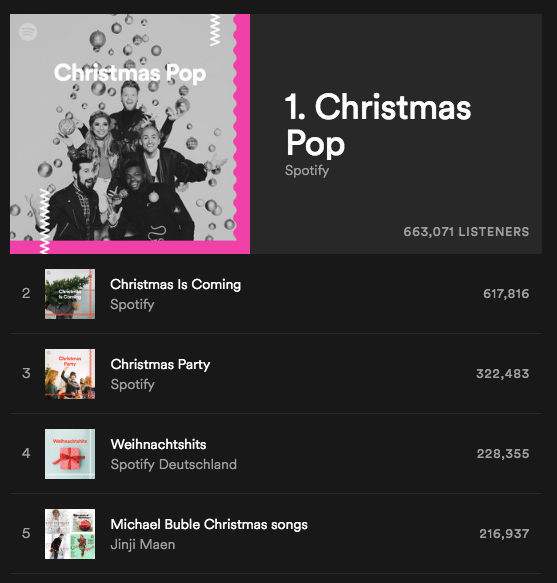
Task: Open the Christmas Is Coming playlist thumbnail
Action: click(x=70, y=294)
